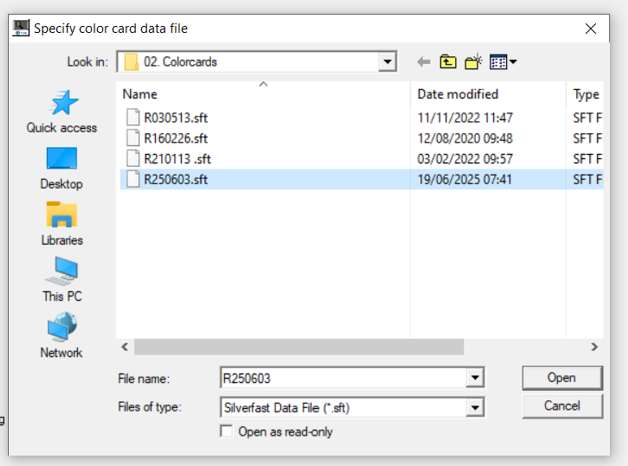628x466 pixels.
Task: Open Libraries location
Action: [x=62, y=224]
